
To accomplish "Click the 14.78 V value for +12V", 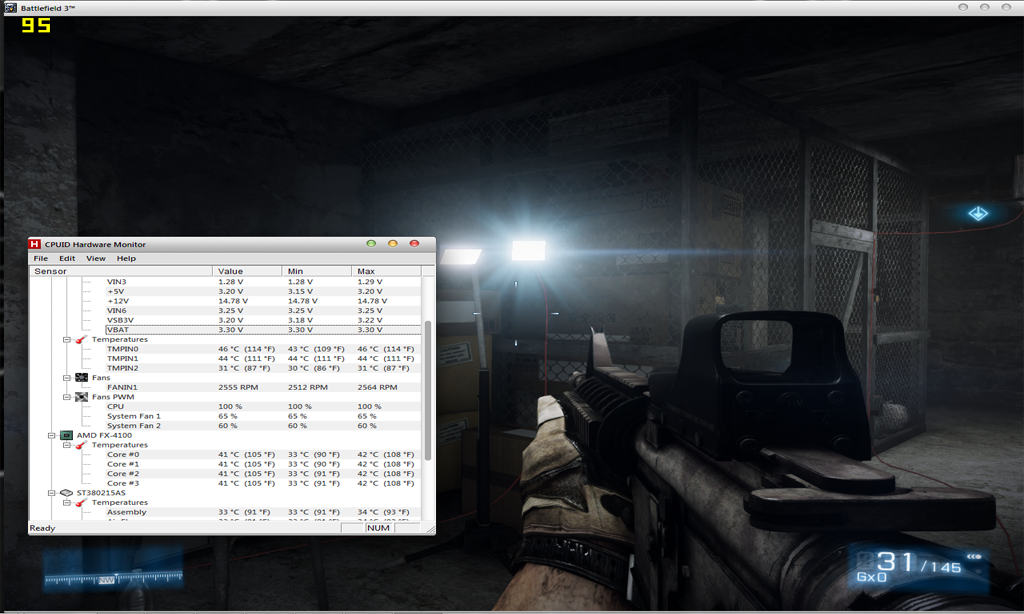I will click(x=232, y=301).
